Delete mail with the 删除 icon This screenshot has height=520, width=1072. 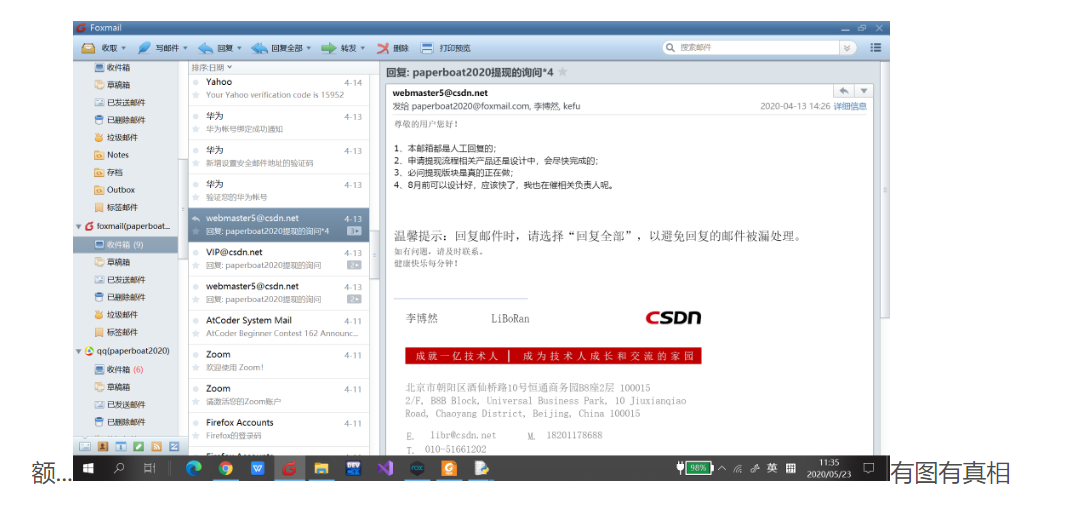pyautogui.click(x=384, y=49)
